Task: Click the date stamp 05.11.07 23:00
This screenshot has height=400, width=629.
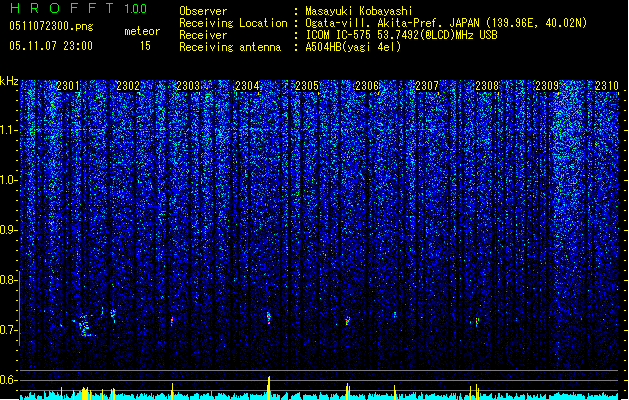Action: tap(51, 46)
